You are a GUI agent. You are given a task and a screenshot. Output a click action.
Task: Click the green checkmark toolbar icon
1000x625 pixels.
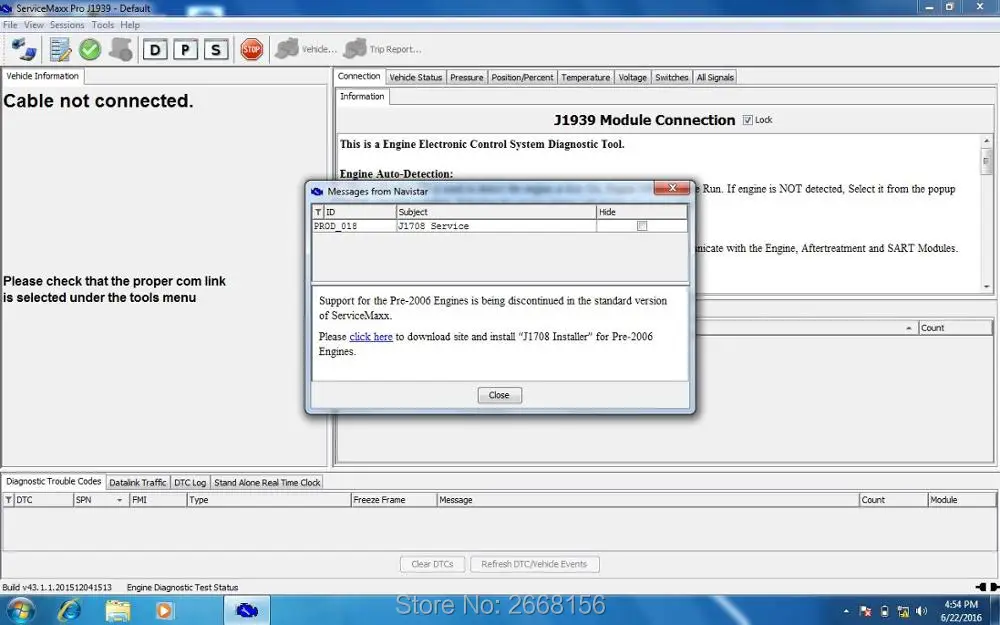[90, 49]
